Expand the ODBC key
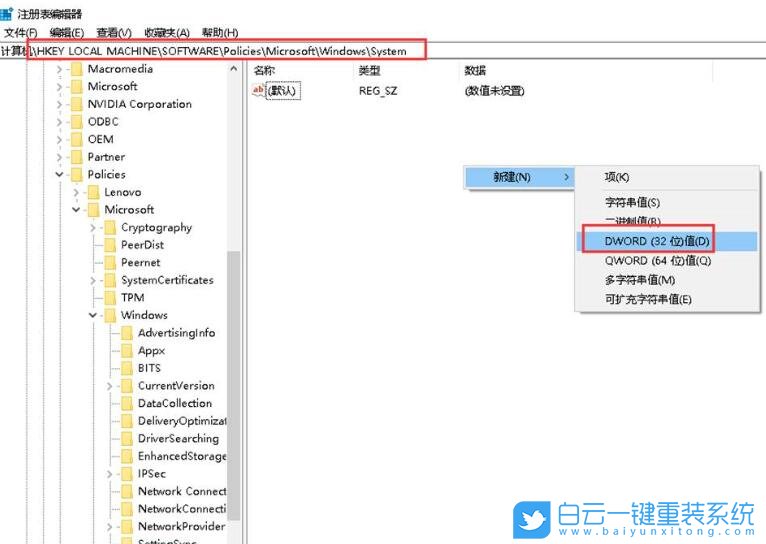Screen dimensions: 766x544 tap(59, 122)
